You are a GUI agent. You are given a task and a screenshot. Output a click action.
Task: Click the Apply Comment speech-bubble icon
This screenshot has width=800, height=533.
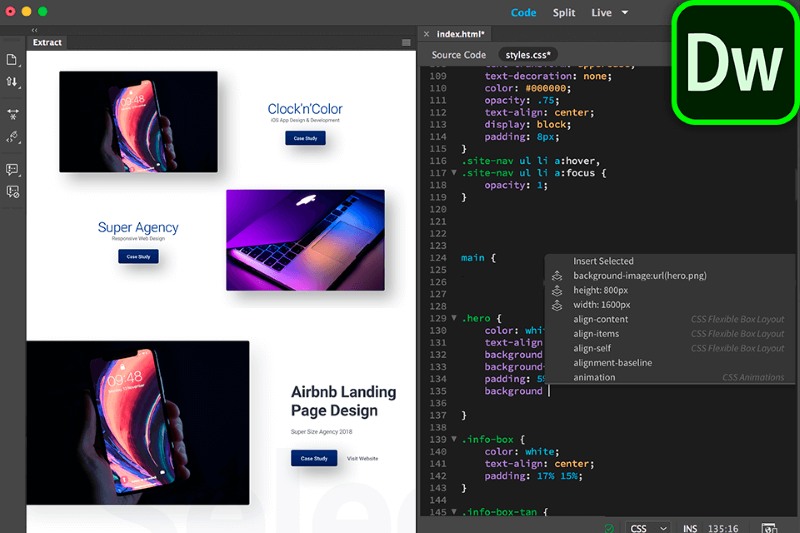click(x=12, y=169)
